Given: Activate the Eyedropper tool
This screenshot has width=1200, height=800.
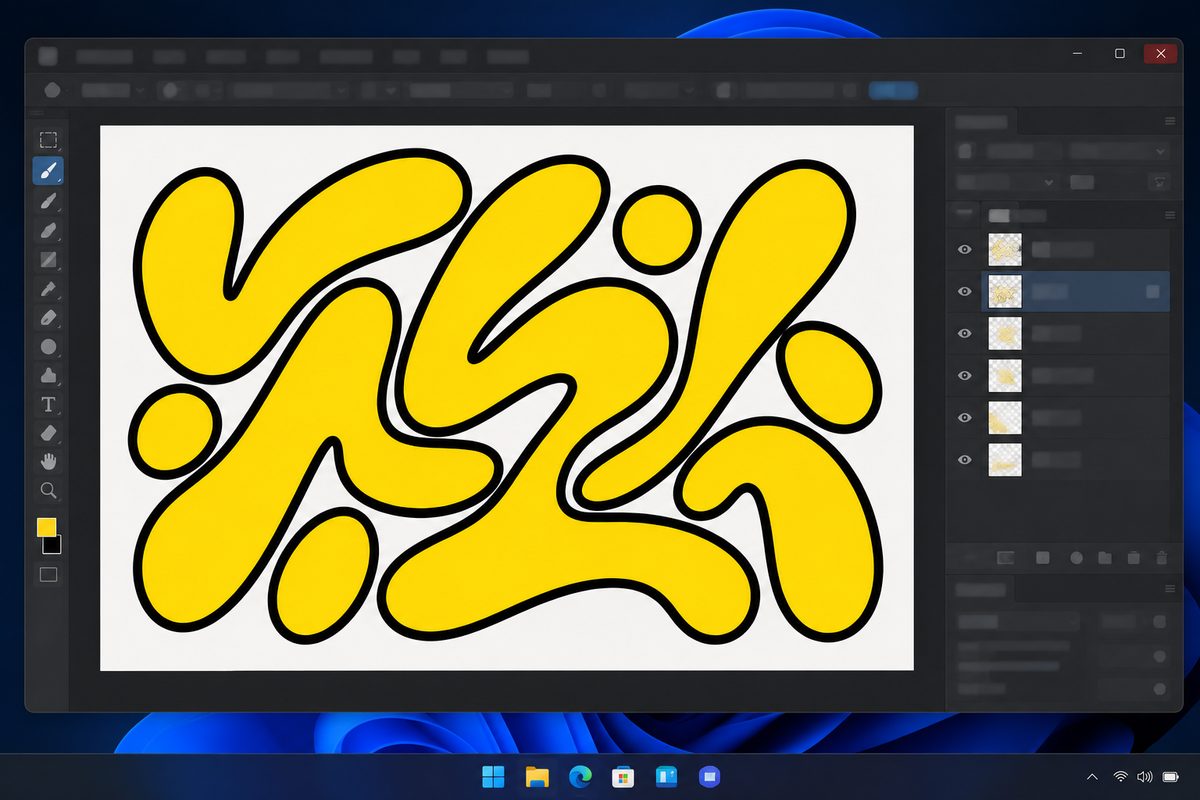Looking at the screenshot, I should pos(48,289).
